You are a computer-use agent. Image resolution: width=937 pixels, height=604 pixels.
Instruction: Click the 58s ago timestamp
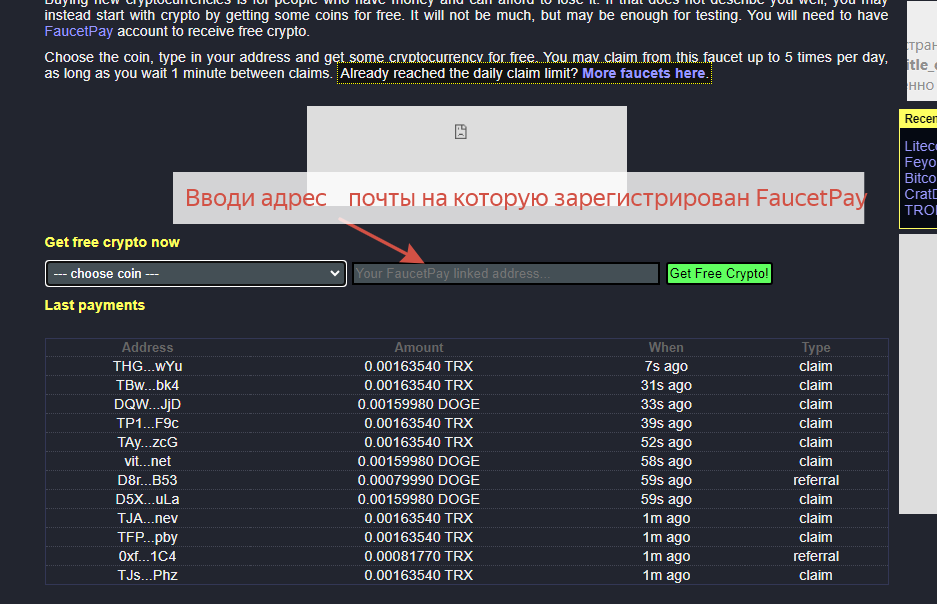pos(666,462)
